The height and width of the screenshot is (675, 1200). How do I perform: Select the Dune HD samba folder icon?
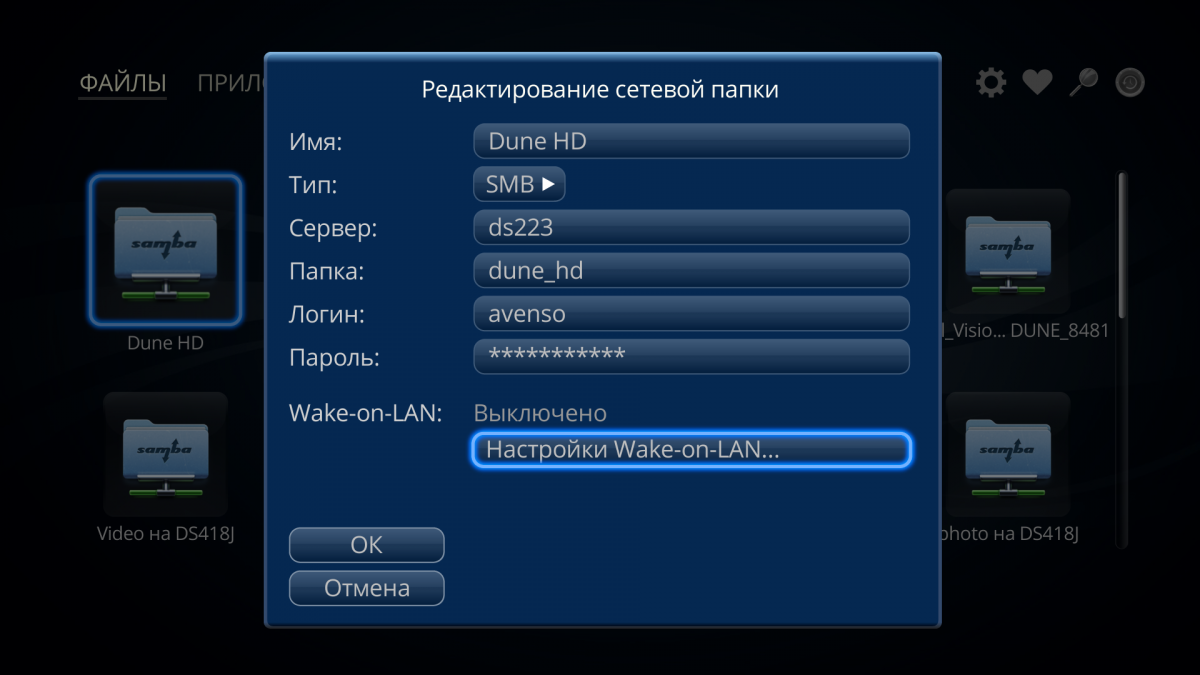(165, 251)
